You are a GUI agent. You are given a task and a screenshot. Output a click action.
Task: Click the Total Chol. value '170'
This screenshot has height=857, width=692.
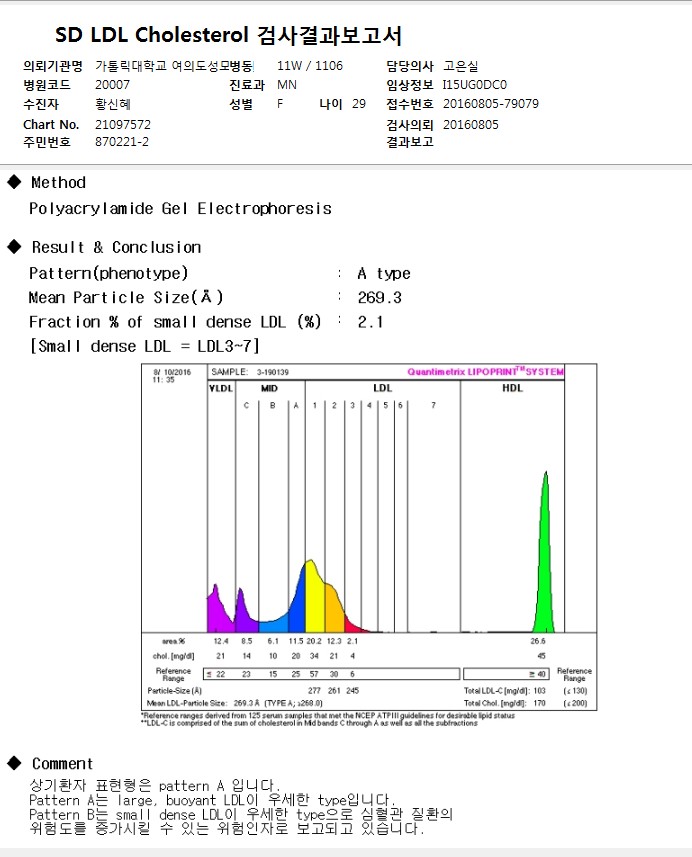click(x=539, y=703)
